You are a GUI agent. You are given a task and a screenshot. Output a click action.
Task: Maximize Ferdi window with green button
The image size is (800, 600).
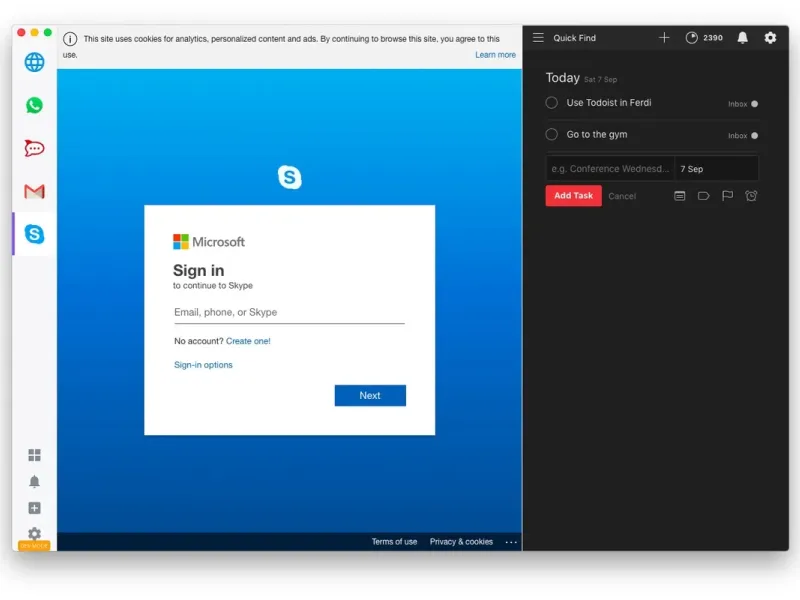pyautogui.click(x=48, y=33)
